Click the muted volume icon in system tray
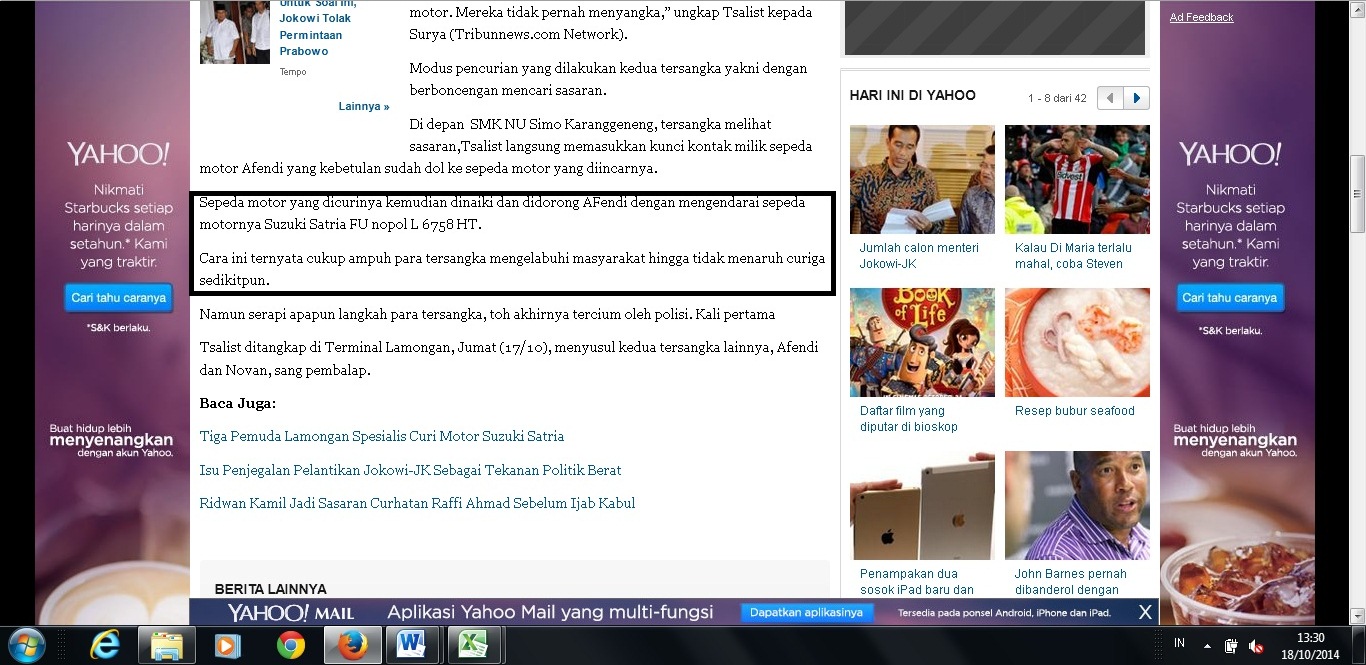 coord(1256,646)
